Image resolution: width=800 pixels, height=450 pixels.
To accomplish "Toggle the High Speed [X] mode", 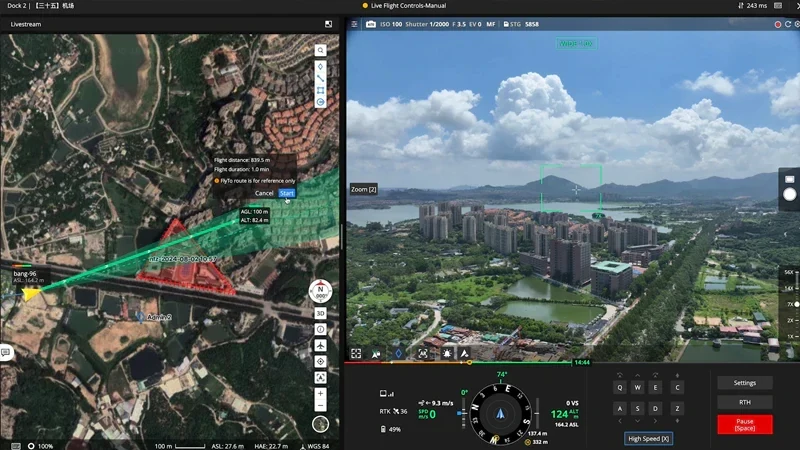I will point(648,439).
